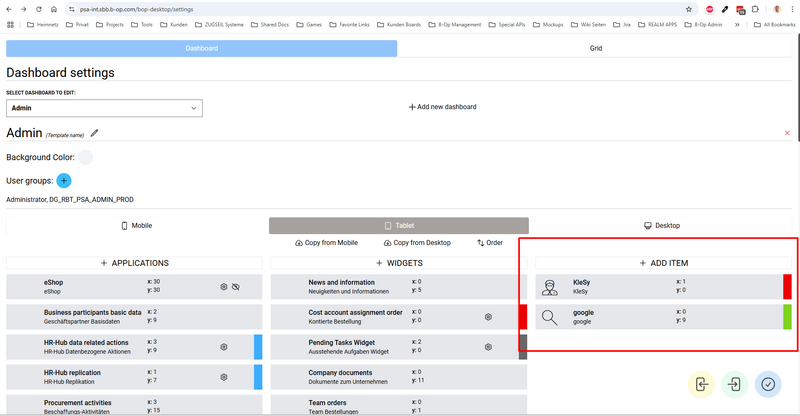Delete the dashboard with red X
The width and height of the screenshot is (800, 416).
pos(787,133)
